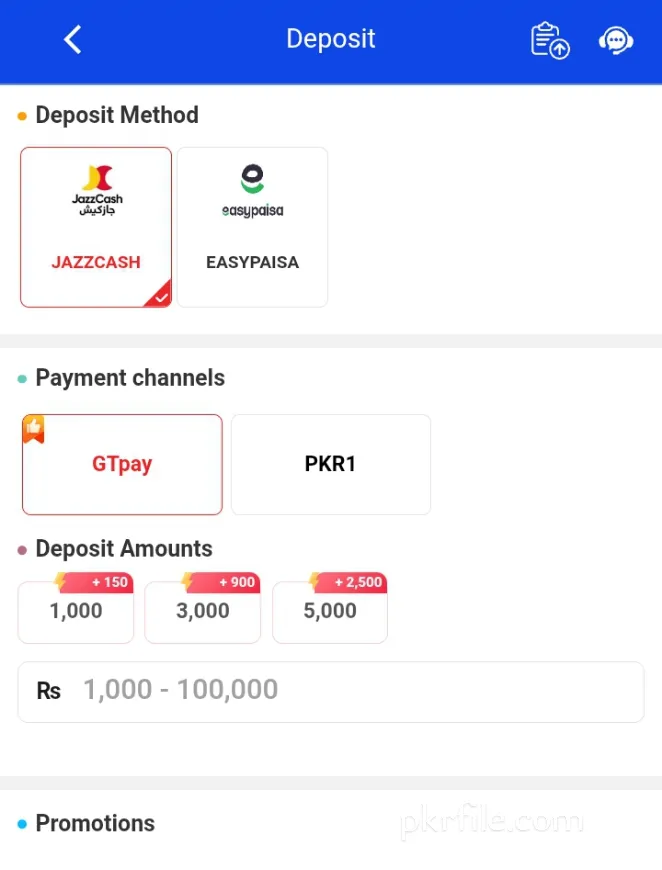Tap the +150 bonus badge

[108, 582]
